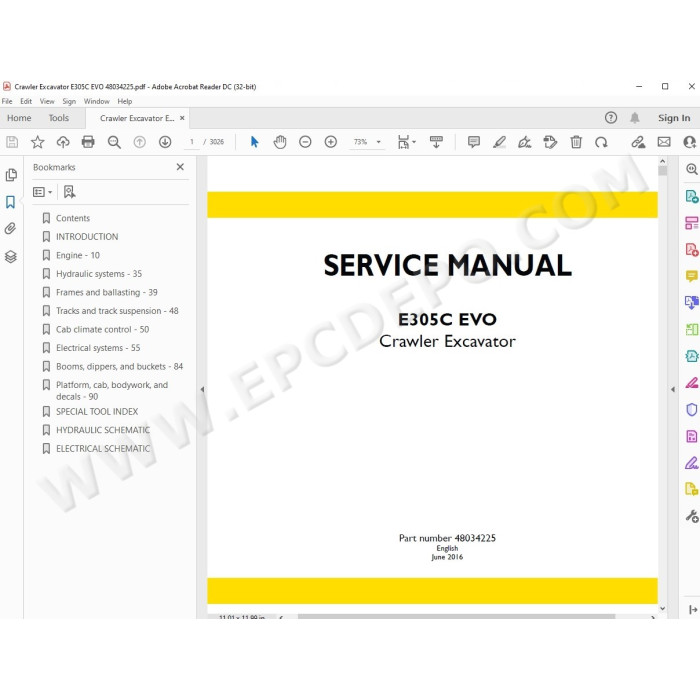Click the Sign In button

[674, 118]
